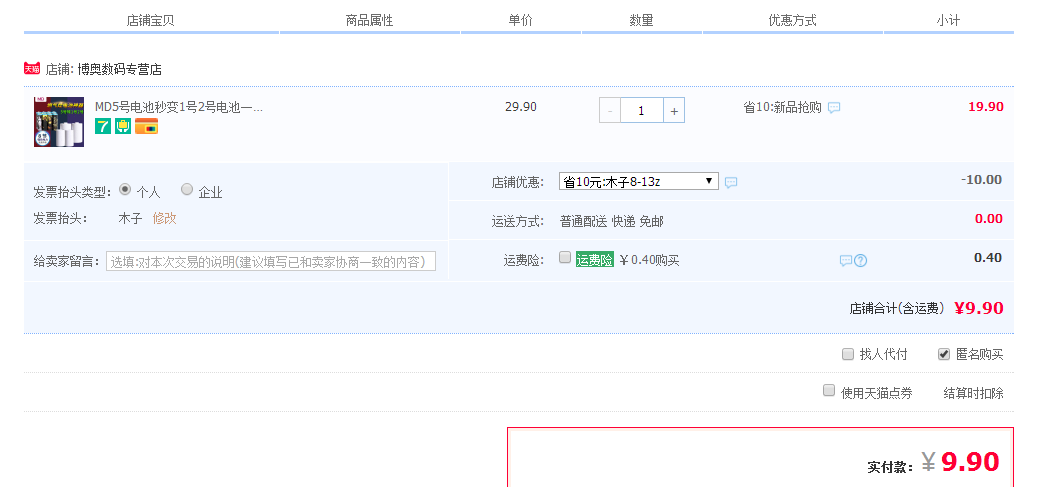Click the 给卖家留言 message input field
Image resolution: width=1037 pixels, height=487 pixels.
coord(271,261)
